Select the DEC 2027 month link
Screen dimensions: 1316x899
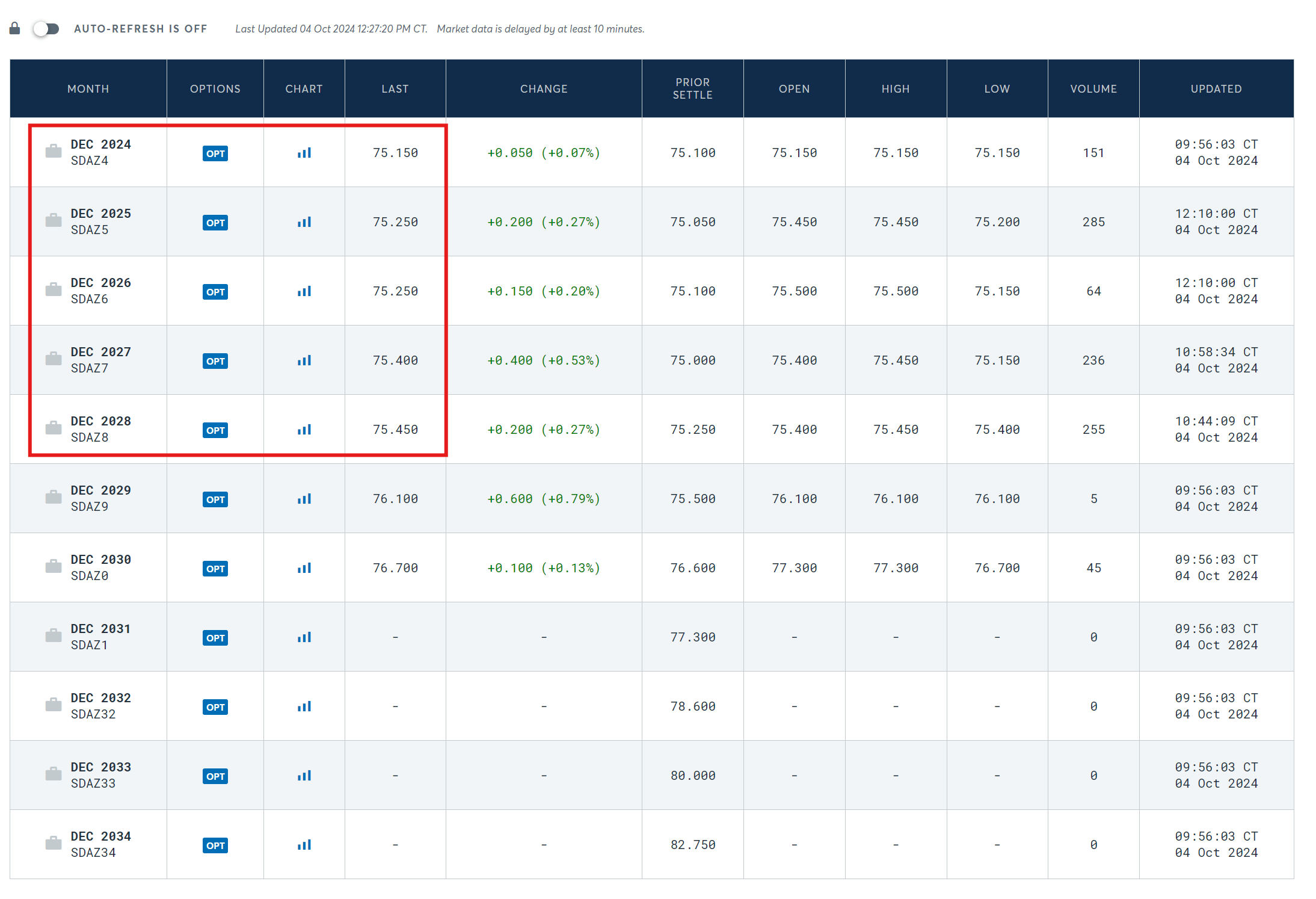100,352
